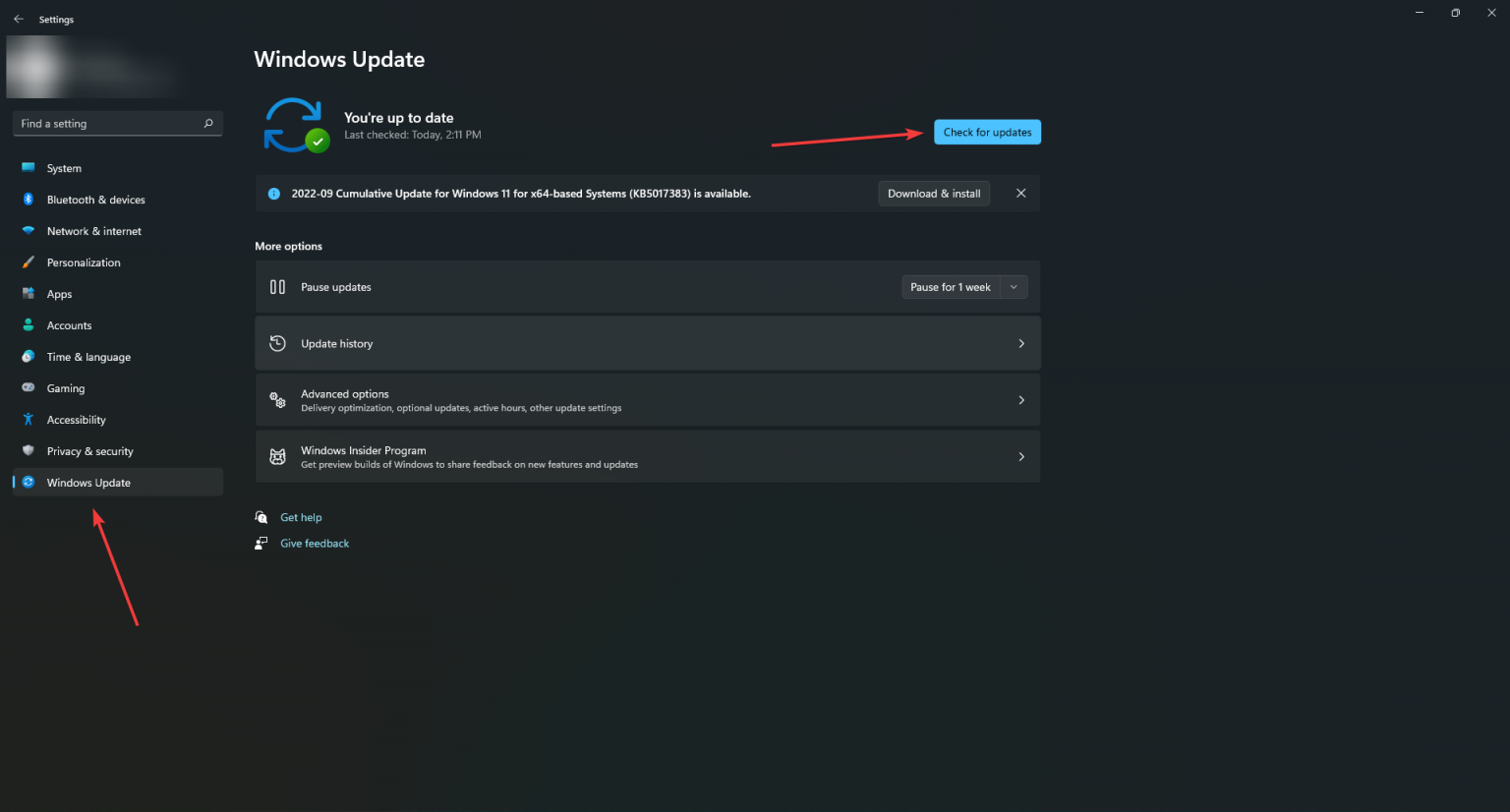Navigate to Accounts settings
This screenshot has width=1510, height=812.
point(118,325)
